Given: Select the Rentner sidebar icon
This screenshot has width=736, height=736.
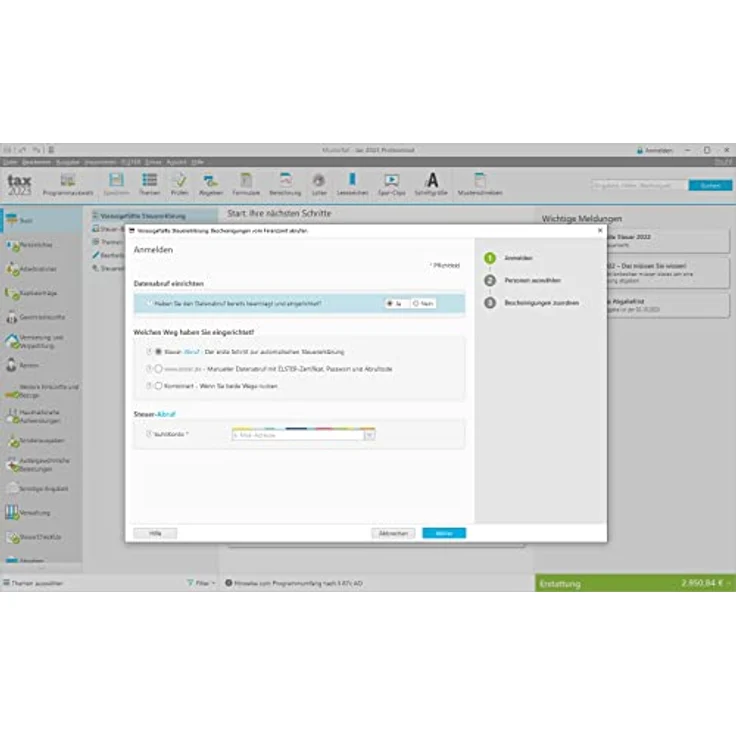Looking at the screenshot, I should tap(14, 366).
